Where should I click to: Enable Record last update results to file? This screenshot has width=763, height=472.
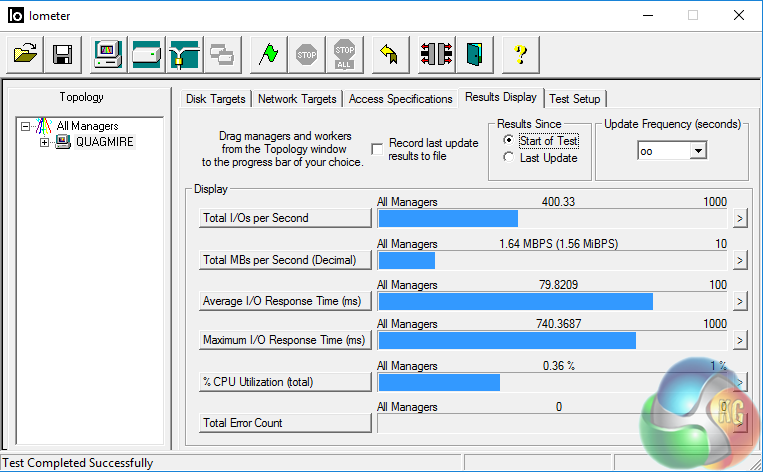coord(377,149)
